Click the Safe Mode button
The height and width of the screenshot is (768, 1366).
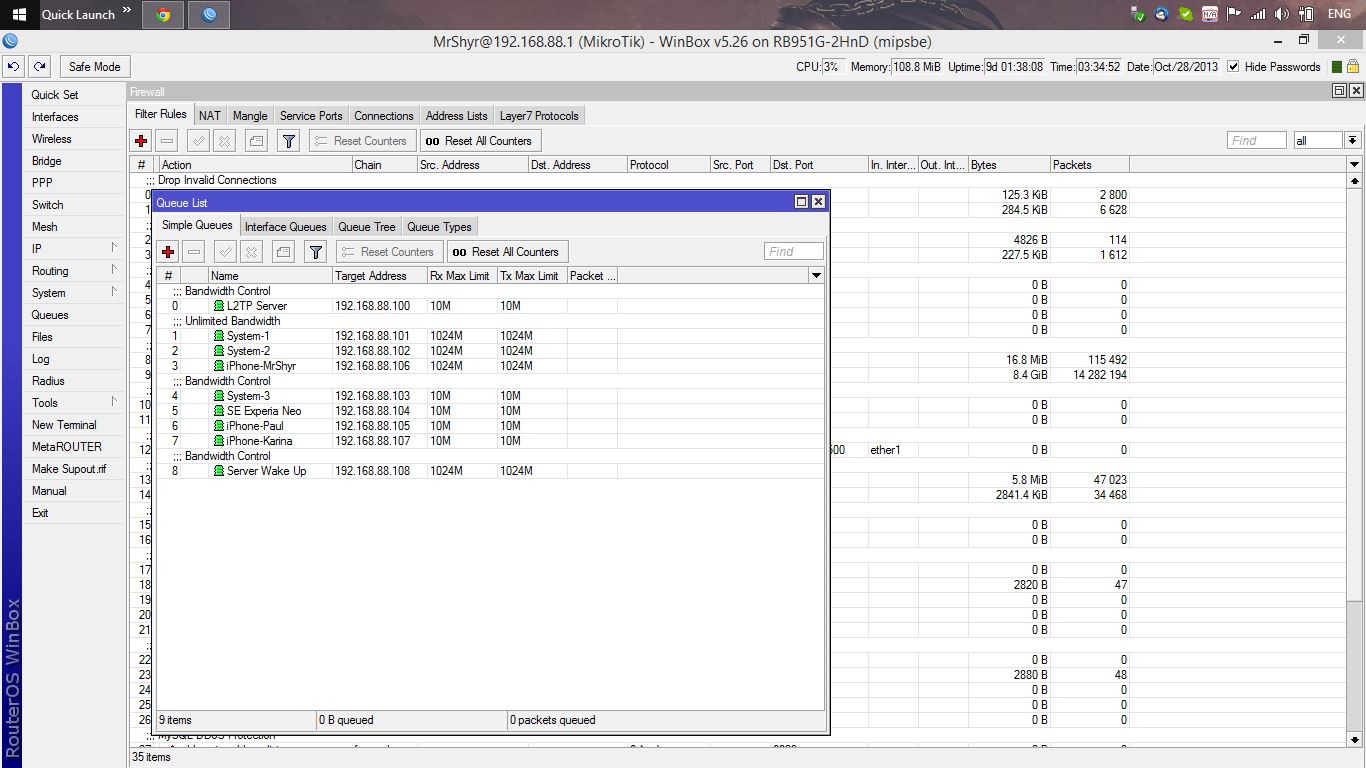point(94,67)
